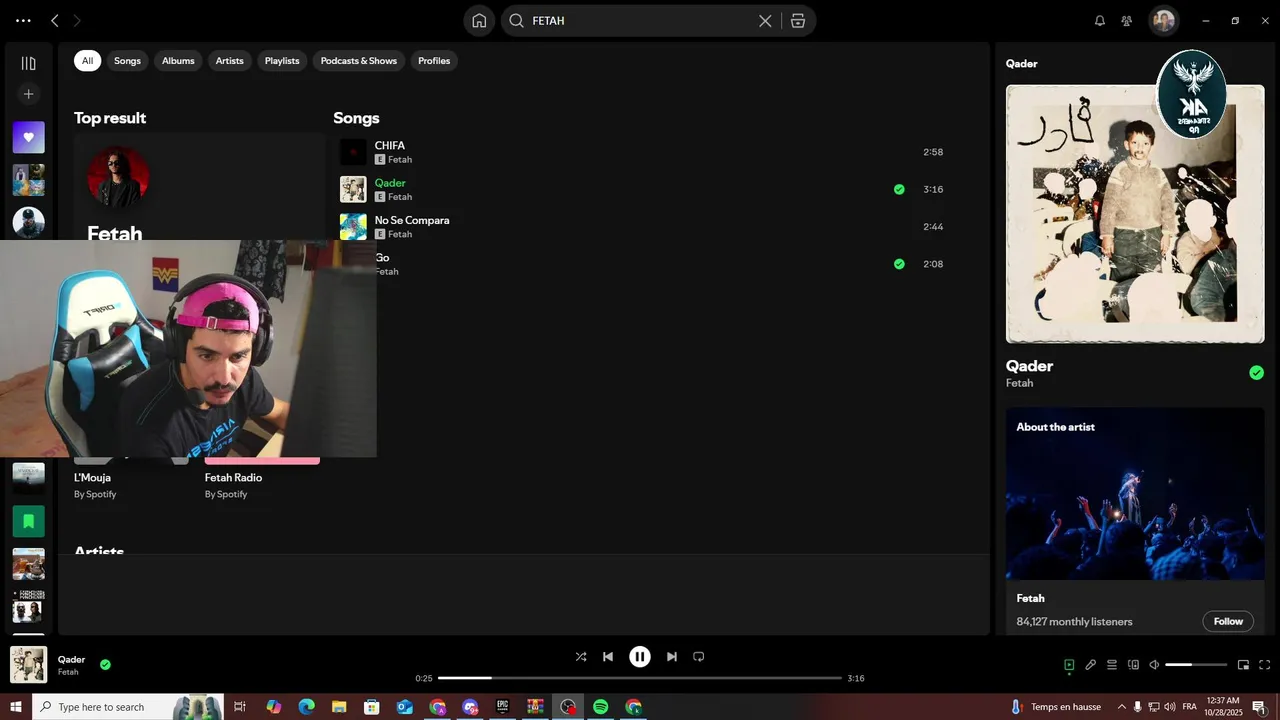This screenshot has height=720, width=1280.
Task: Select the Profiles filter chip
Action: tap(434, 61)
